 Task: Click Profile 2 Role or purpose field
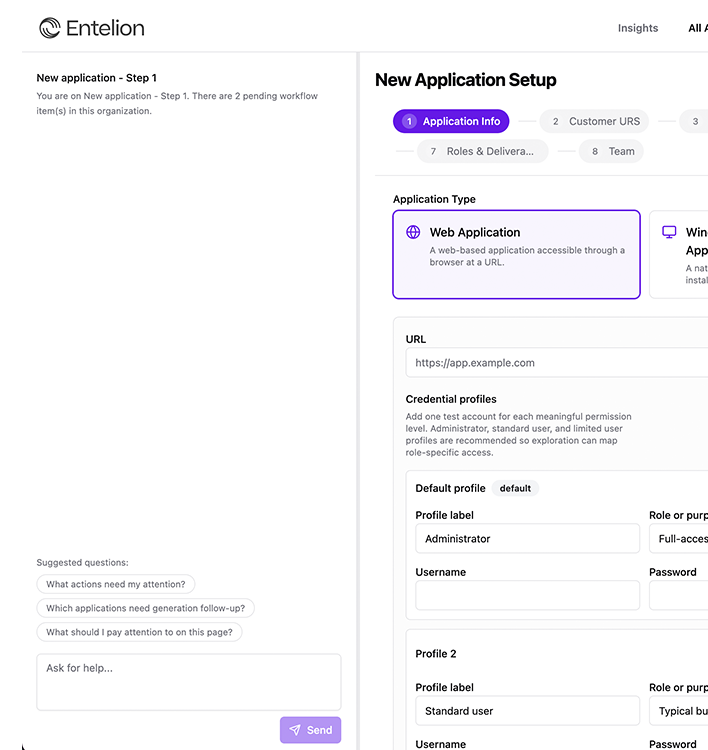678,711
